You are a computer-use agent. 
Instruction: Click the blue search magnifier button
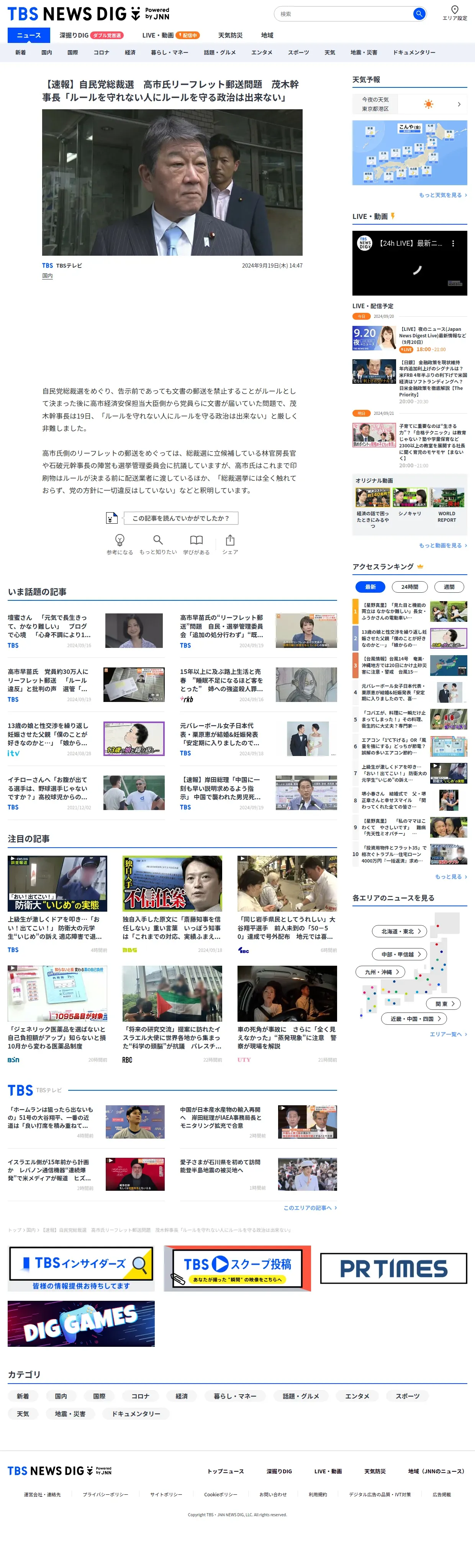[418, 13]
